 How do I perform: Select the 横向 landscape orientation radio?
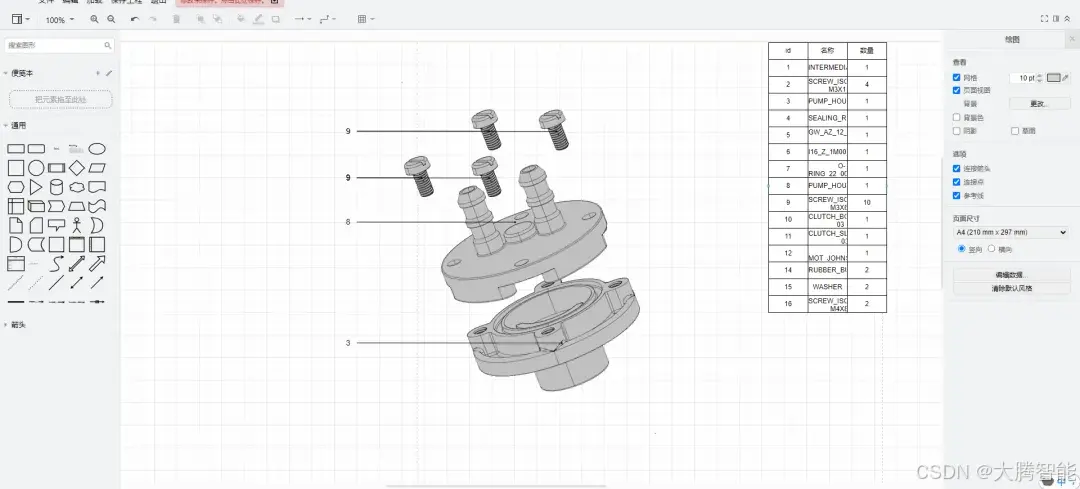coord(992,249)
